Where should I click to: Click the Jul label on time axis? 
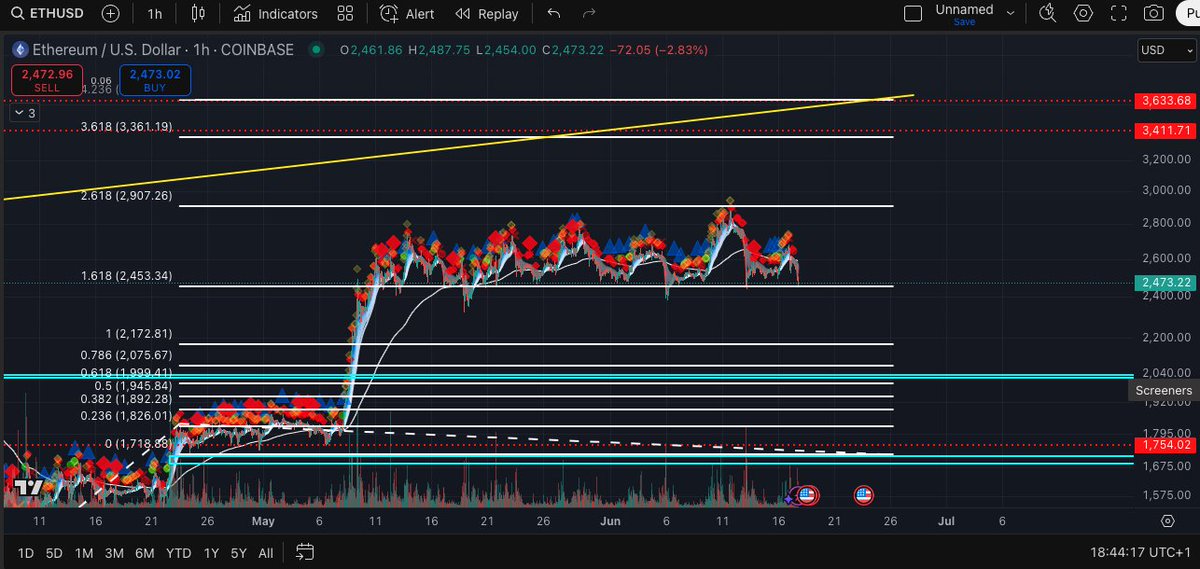(946, 521)
